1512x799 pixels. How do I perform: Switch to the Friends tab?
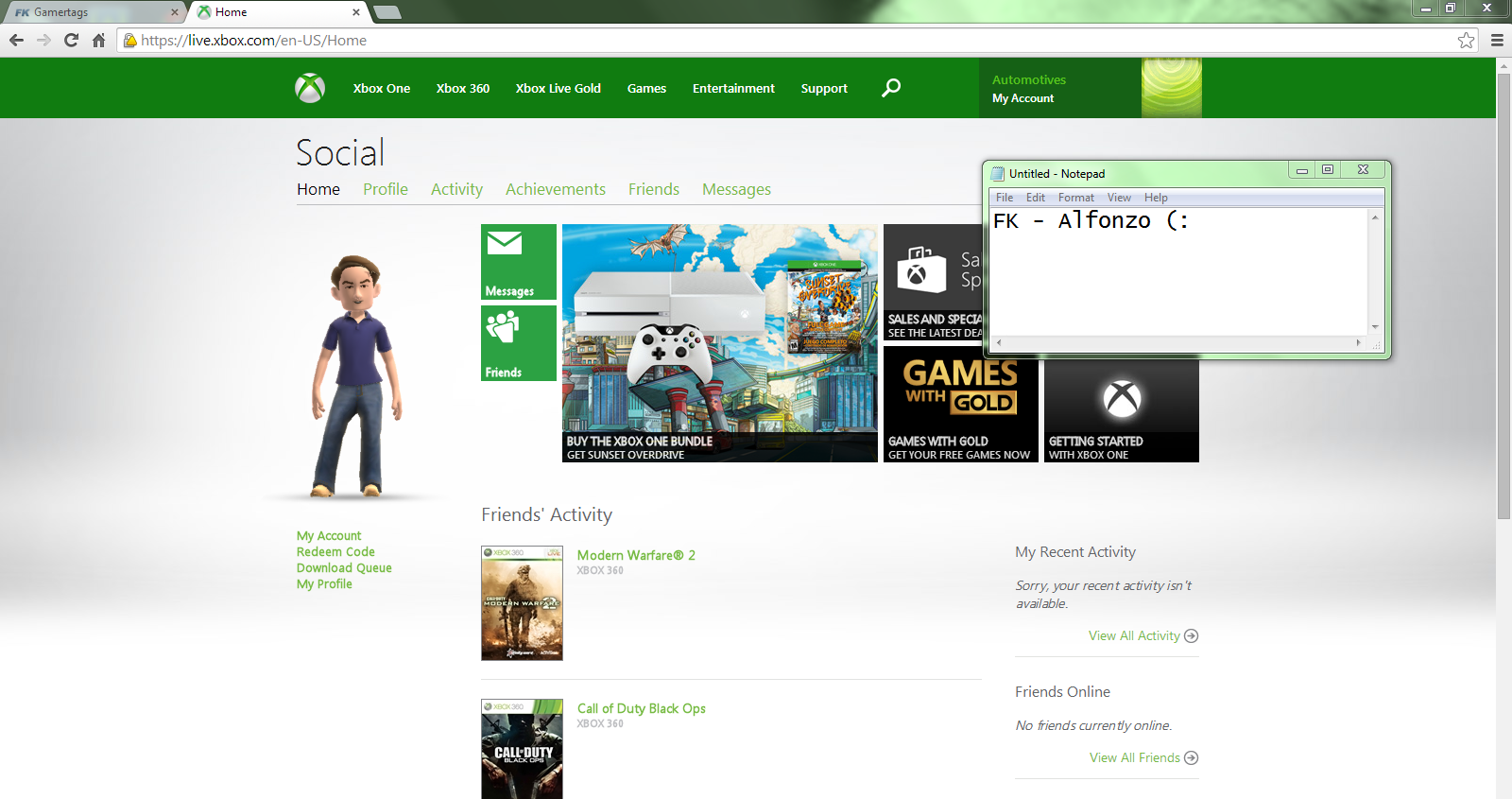point(654,189)
